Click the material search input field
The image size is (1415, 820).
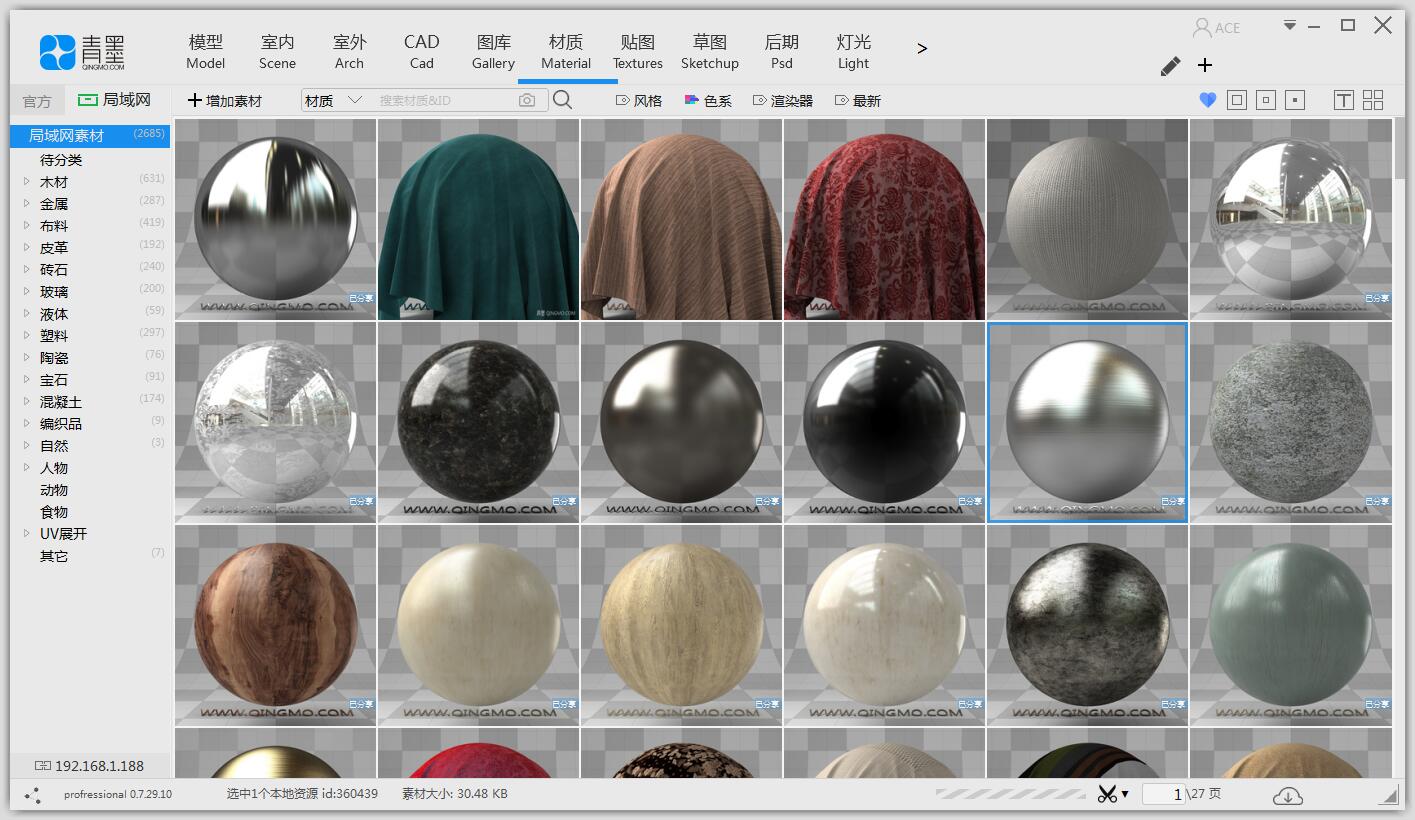tap(445, 100)
